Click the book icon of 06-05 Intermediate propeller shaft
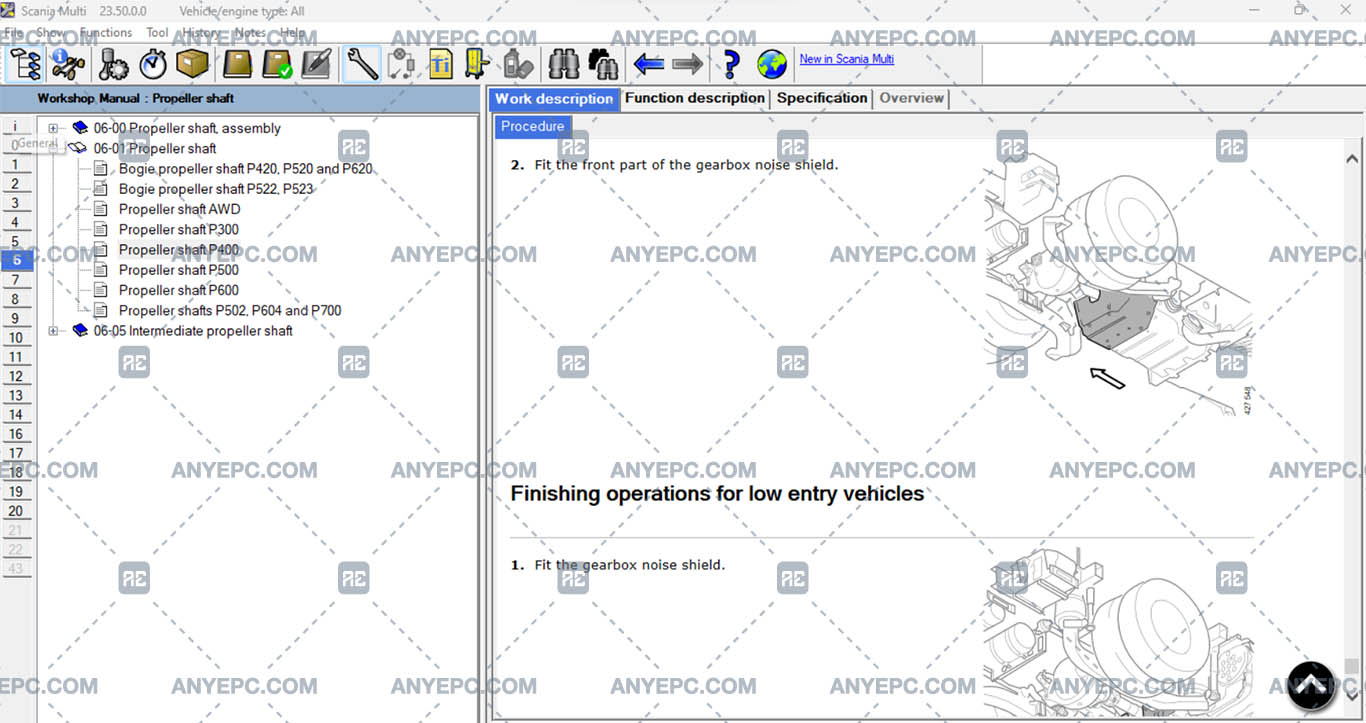The height and width of the screenshot is (723, 1366). (80, 330)
